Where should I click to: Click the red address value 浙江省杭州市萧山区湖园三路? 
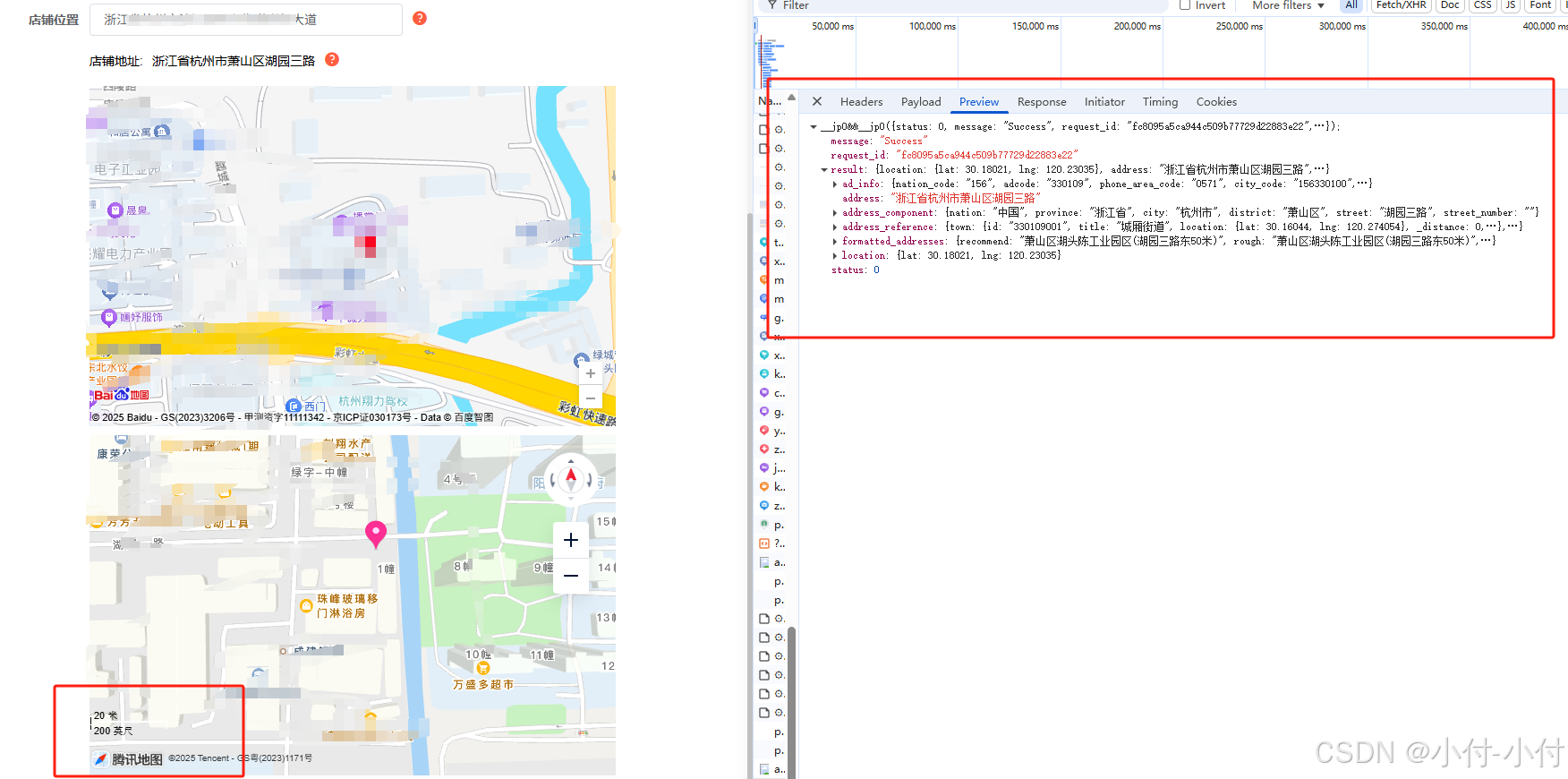click(966, 199)
